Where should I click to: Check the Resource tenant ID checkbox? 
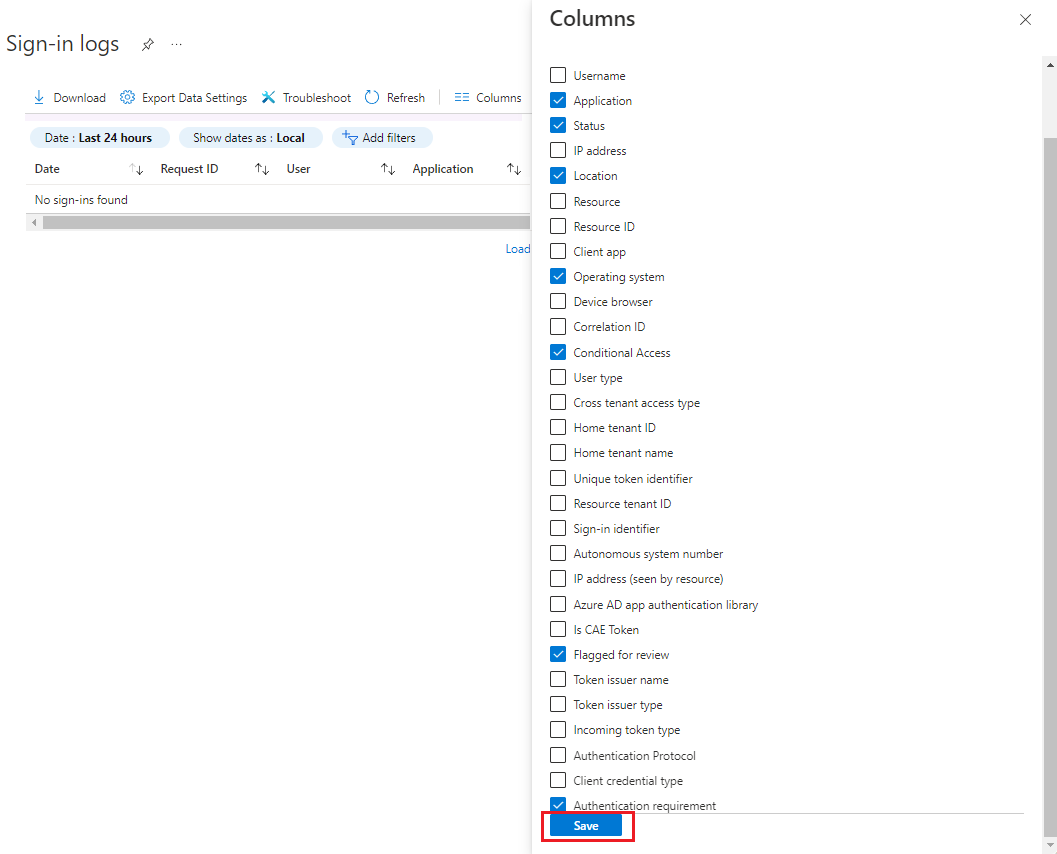click(558, 504)
